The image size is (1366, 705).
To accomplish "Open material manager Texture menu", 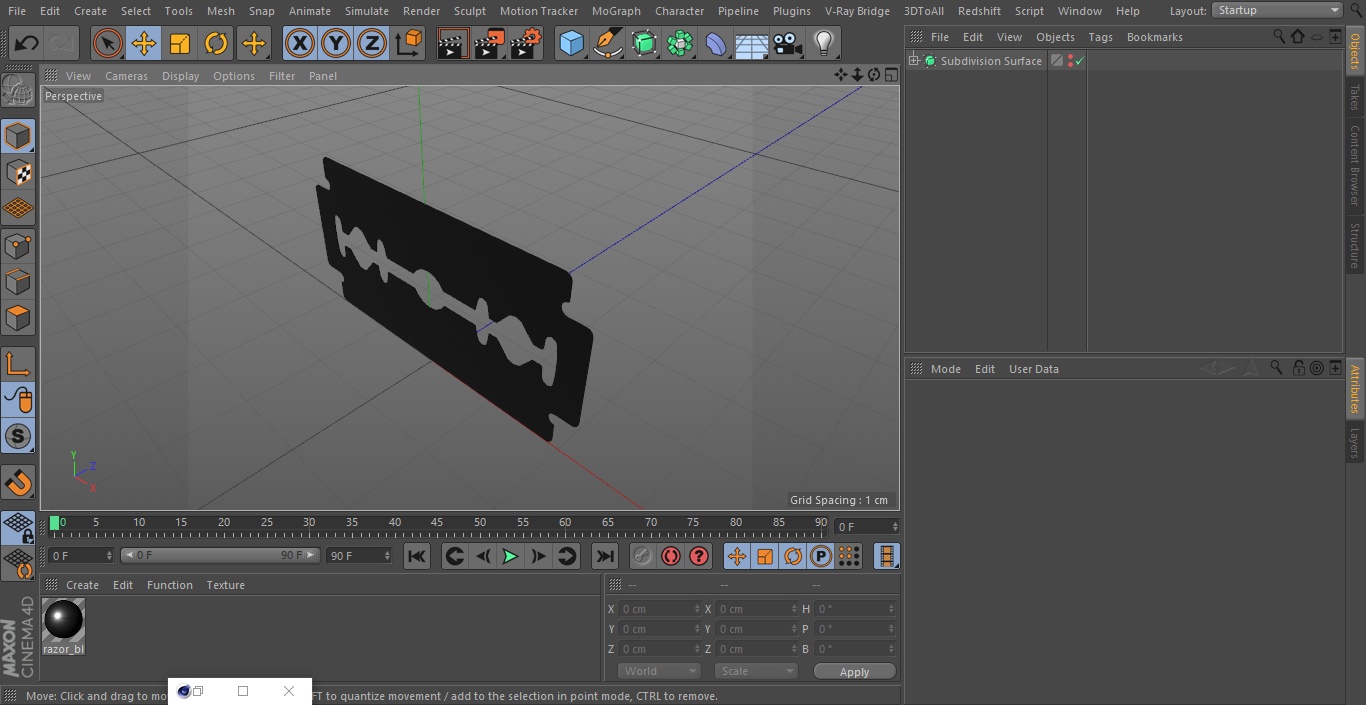I will [225, 585].
